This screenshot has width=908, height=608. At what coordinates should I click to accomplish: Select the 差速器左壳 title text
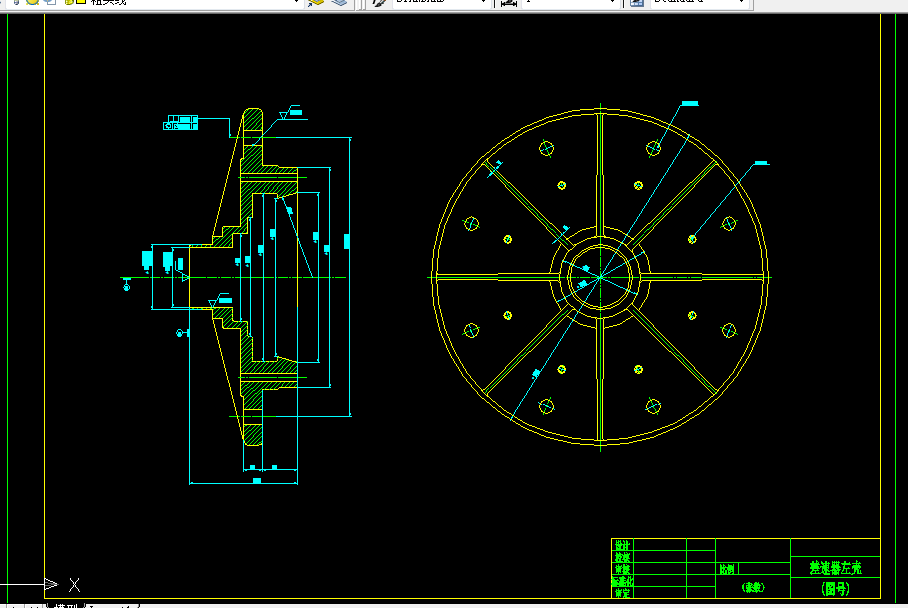click(835, 568)
